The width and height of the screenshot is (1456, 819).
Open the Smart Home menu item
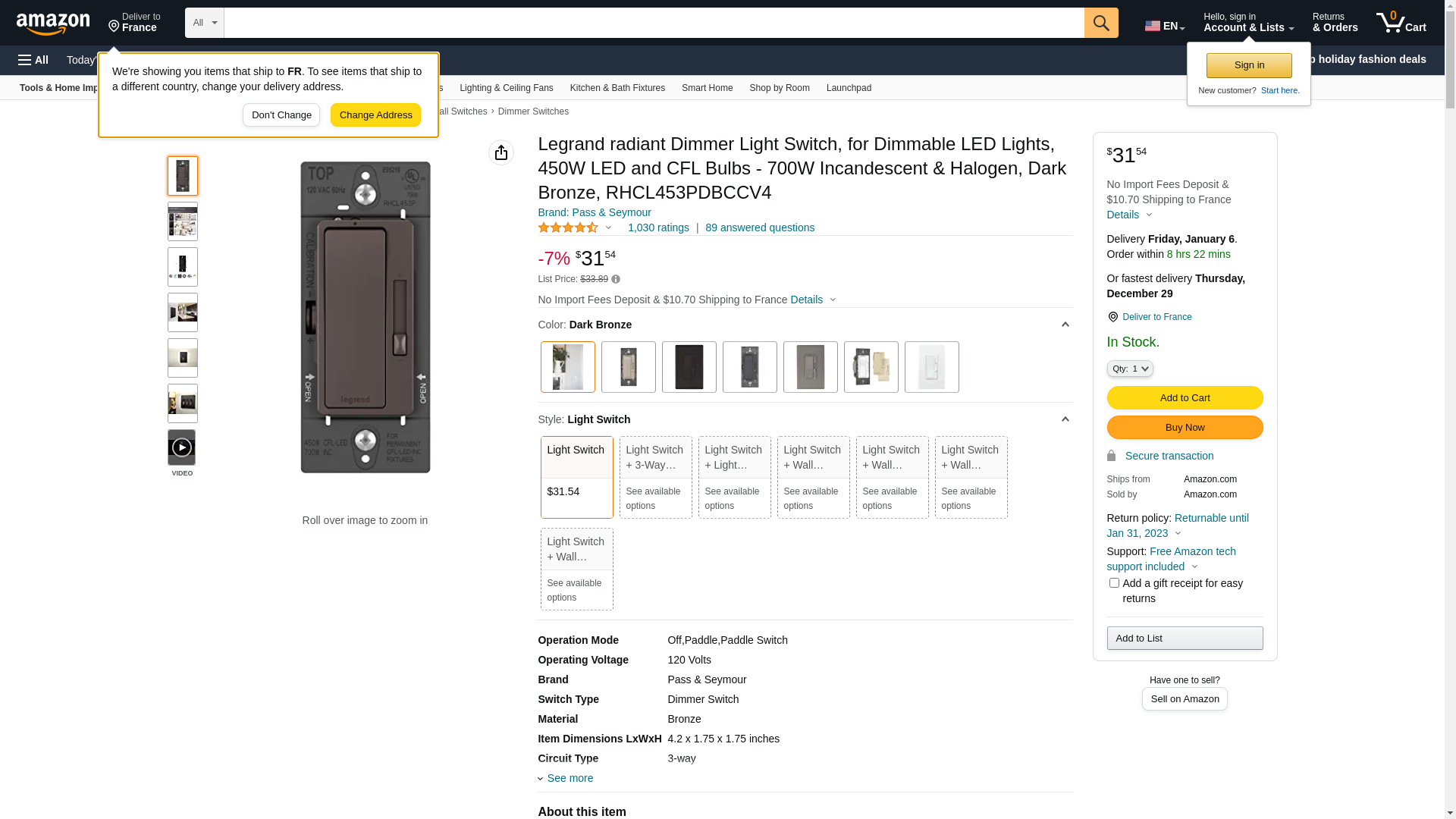click(707, 88)
